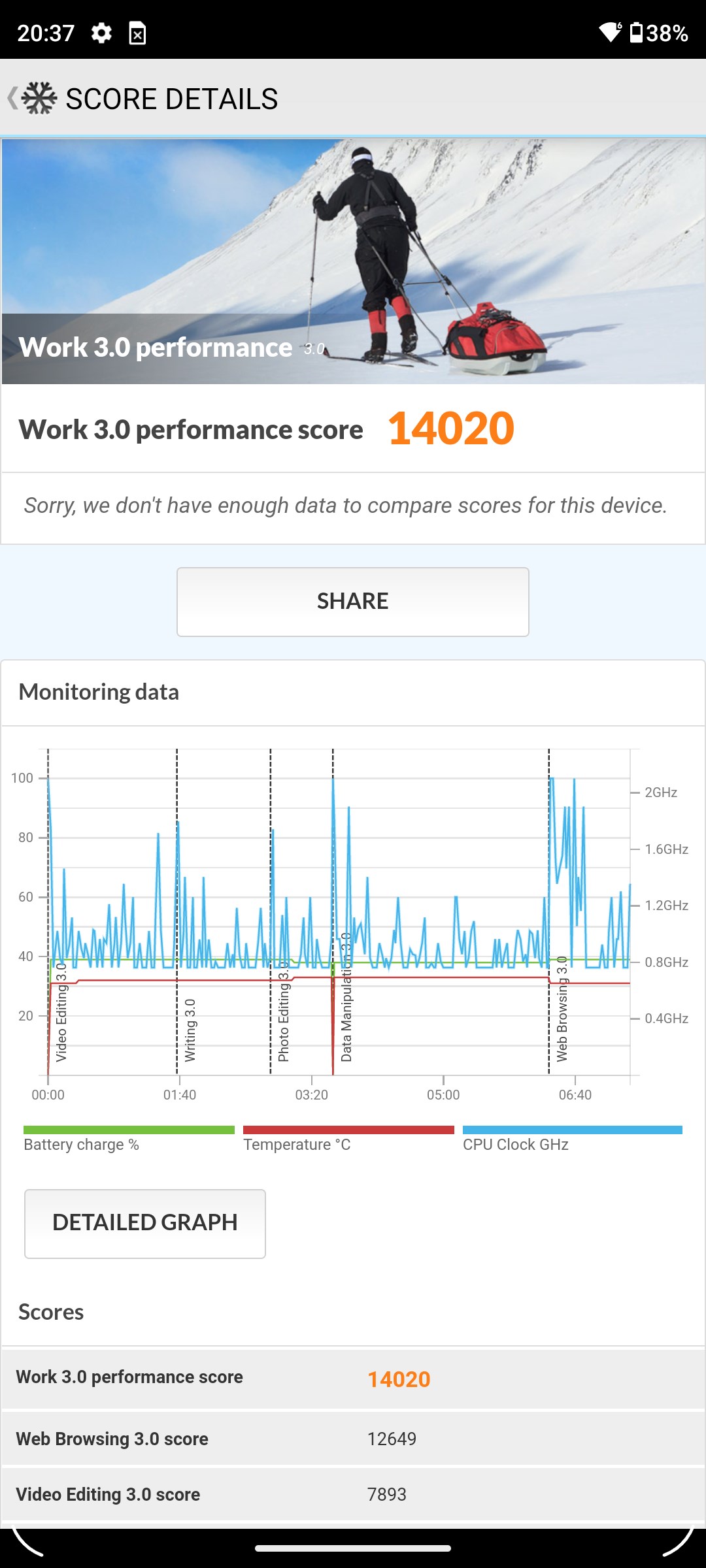
Task: Tap the Video Editing 3.0 chart marker
Action: coord(61,1013)
